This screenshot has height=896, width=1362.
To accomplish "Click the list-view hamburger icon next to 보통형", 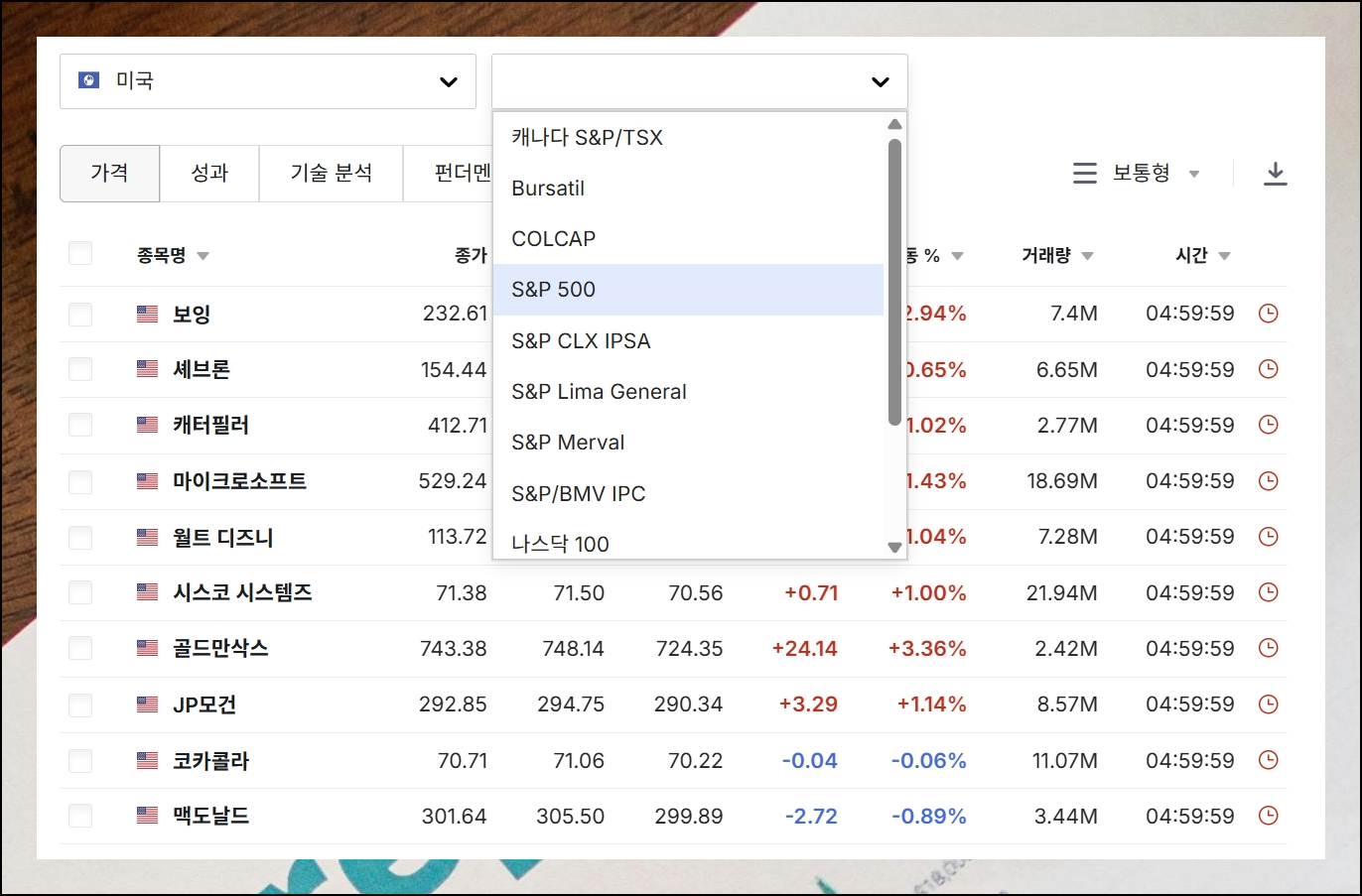I will point(1085,174).
